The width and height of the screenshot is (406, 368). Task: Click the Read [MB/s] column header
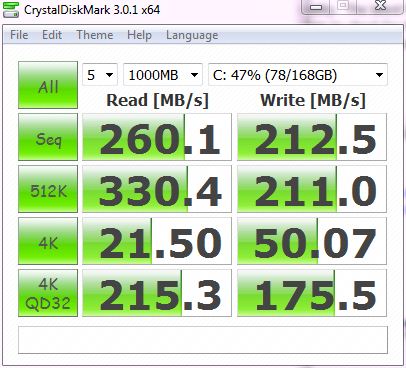pos(157,100)
